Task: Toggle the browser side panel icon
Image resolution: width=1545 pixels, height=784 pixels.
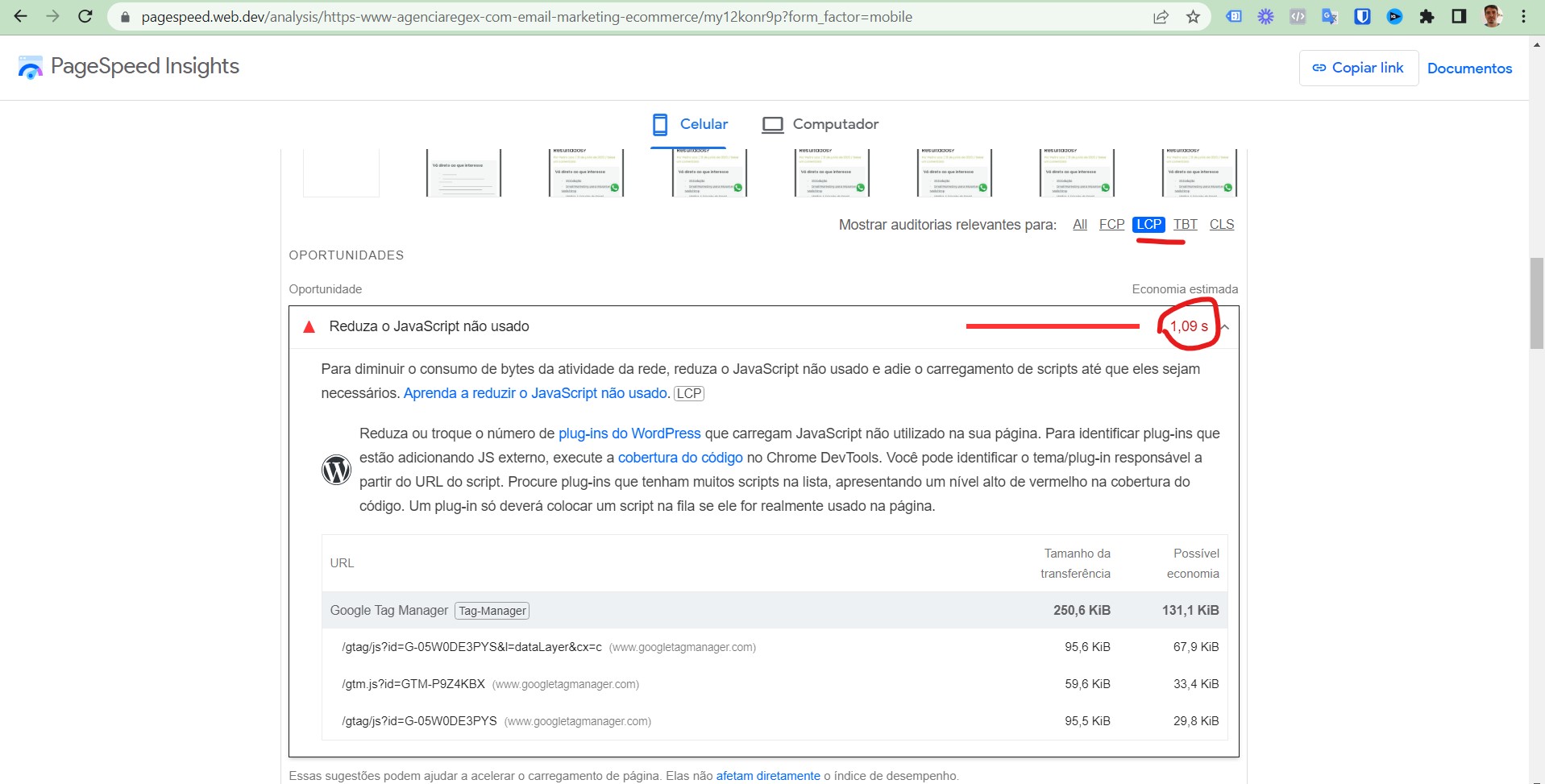Action: pyautogui.click(x=1459, y=16)
